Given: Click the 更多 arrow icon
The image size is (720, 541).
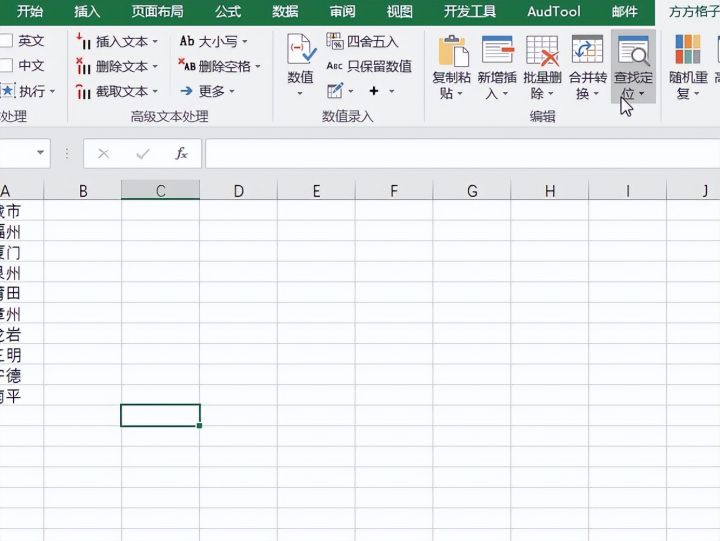Looking at the screenshot, I should (186, 91).
